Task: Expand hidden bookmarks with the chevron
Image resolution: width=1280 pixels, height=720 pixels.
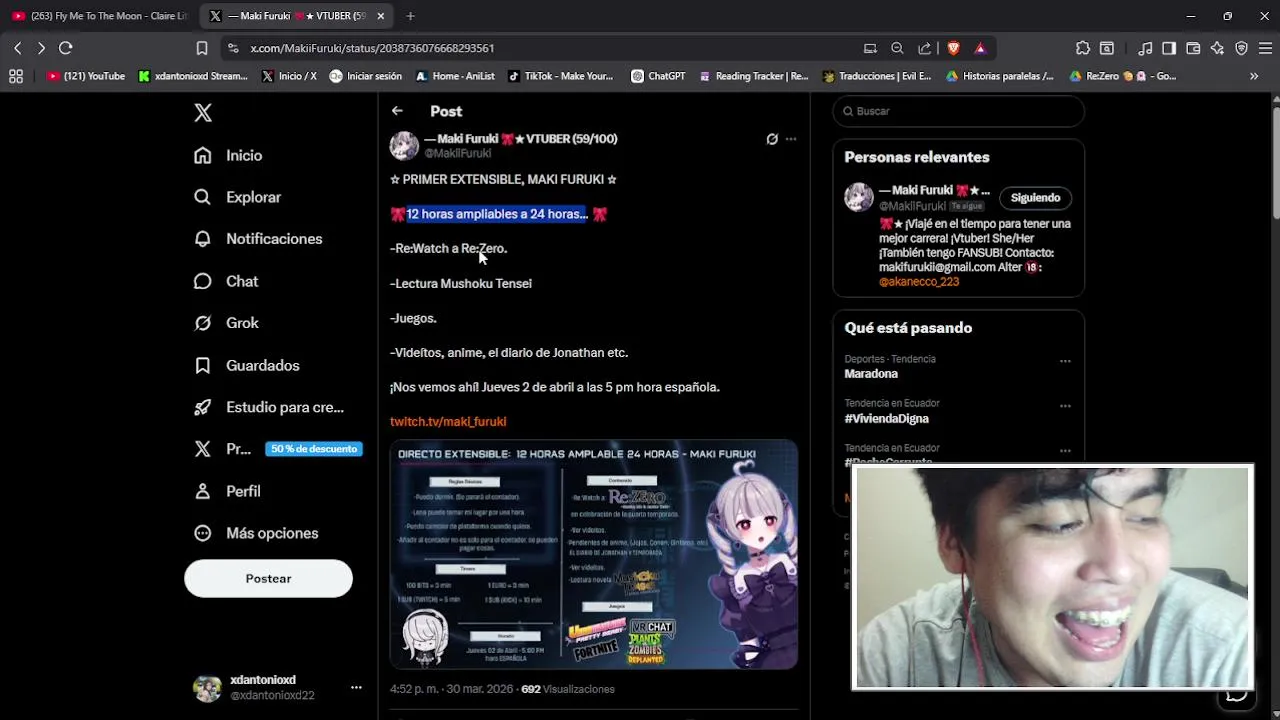Action: click(1254, 76)
